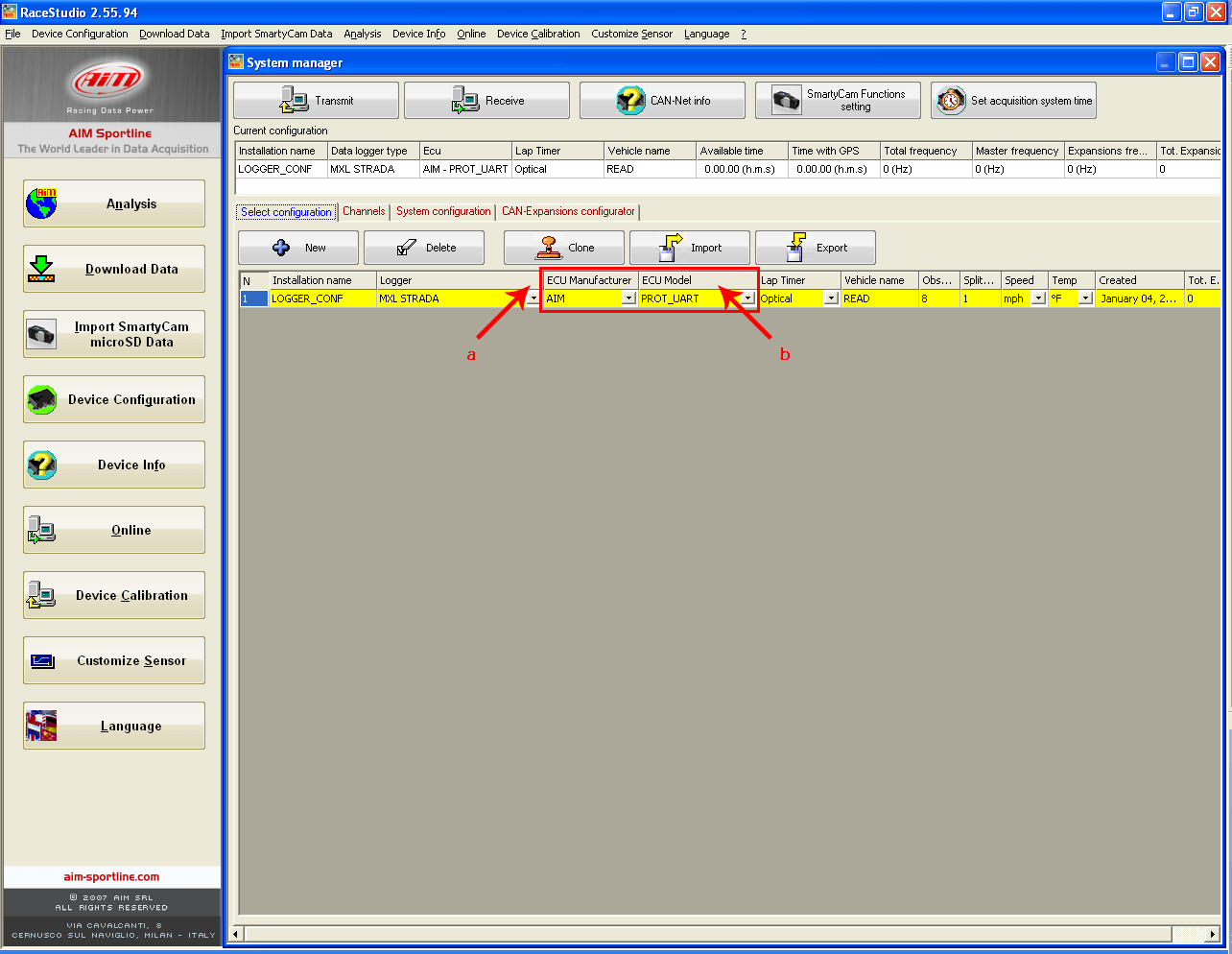Open the question mark help menu

pyautogui.click(x=744, y=34)
